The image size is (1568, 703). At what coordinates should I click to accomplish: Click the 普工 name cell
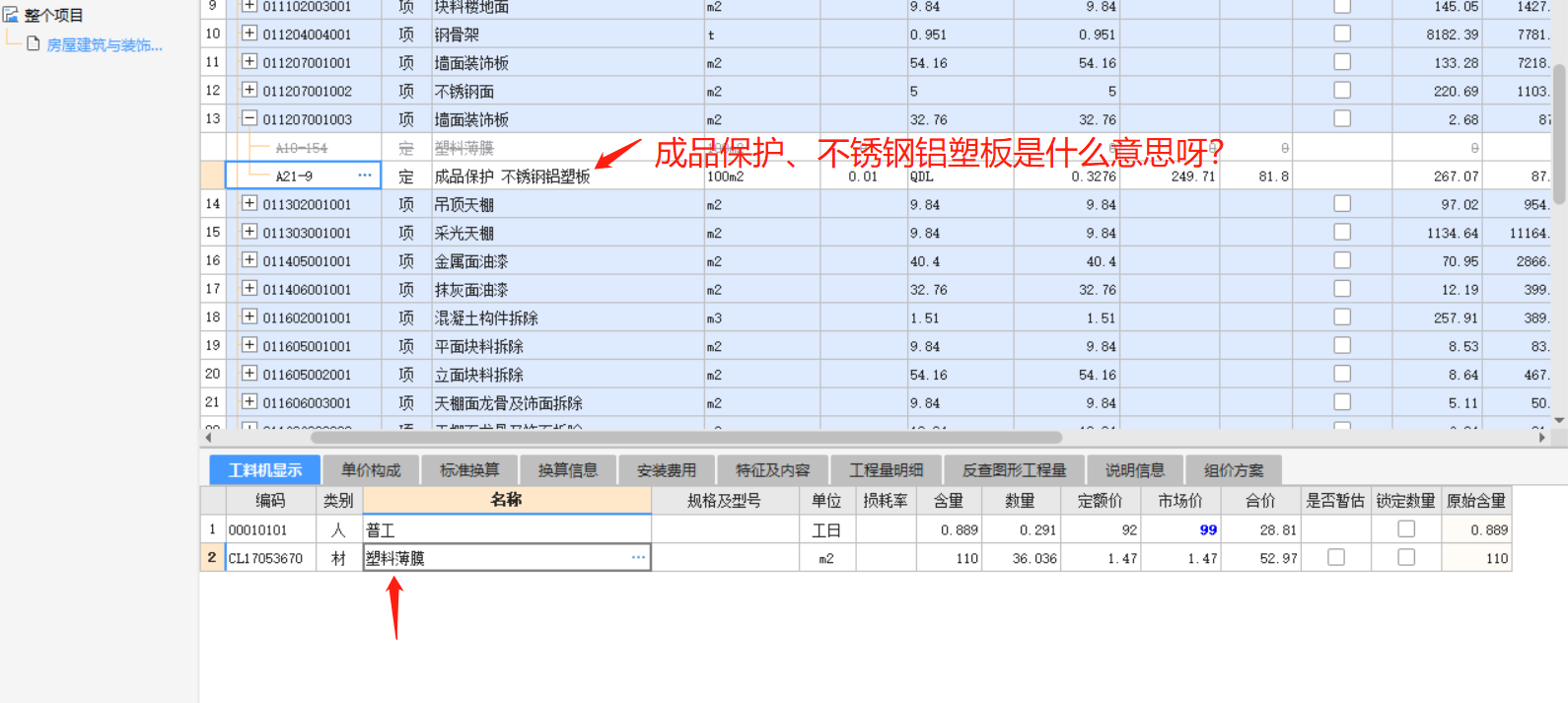(507, 529)
